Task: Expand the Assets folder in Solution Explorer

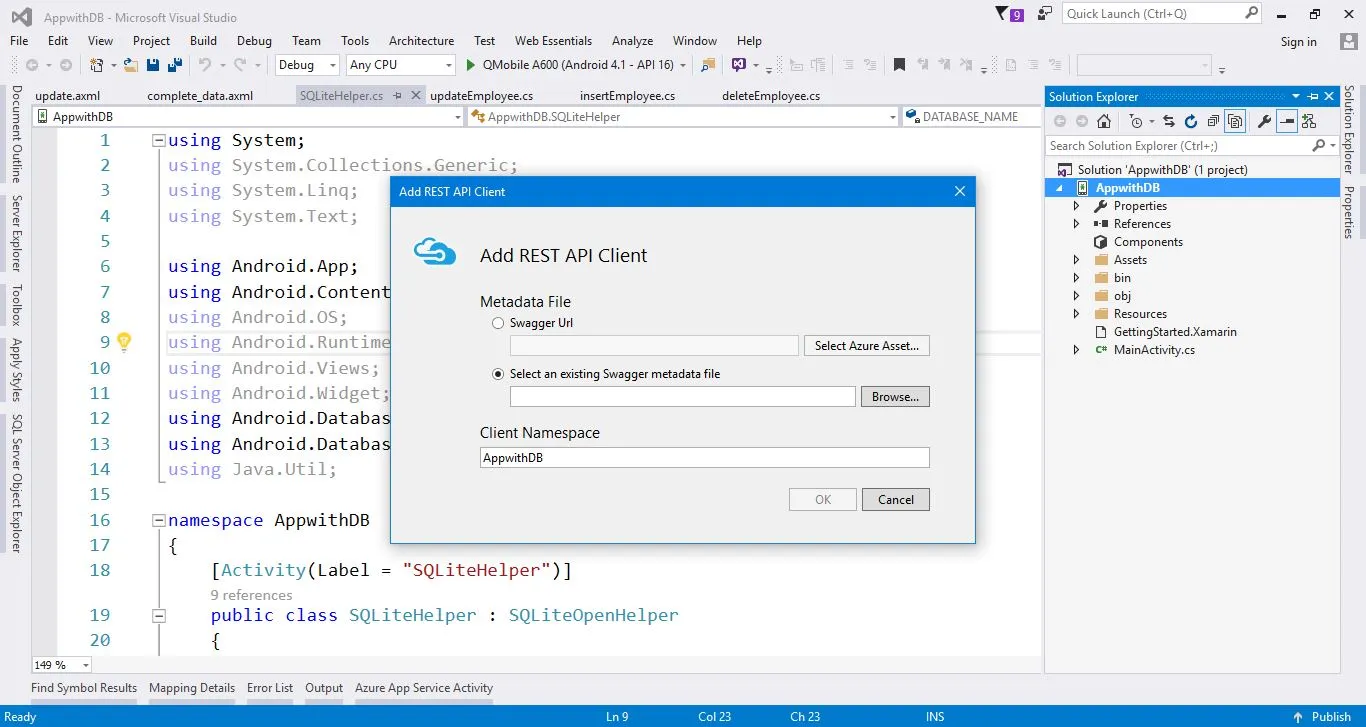Action: [x=1076, y=260]
